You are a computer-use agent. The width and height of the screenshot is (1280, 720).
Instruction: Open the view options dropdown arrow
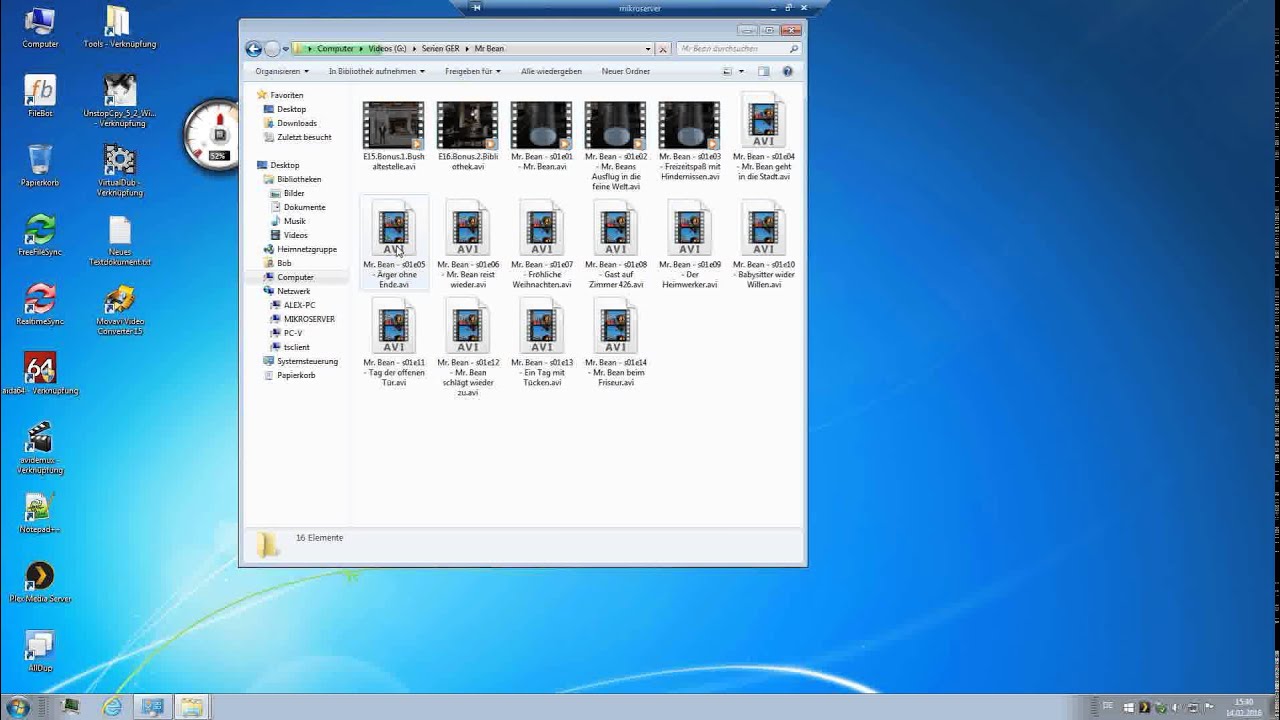tap(741, 71)
